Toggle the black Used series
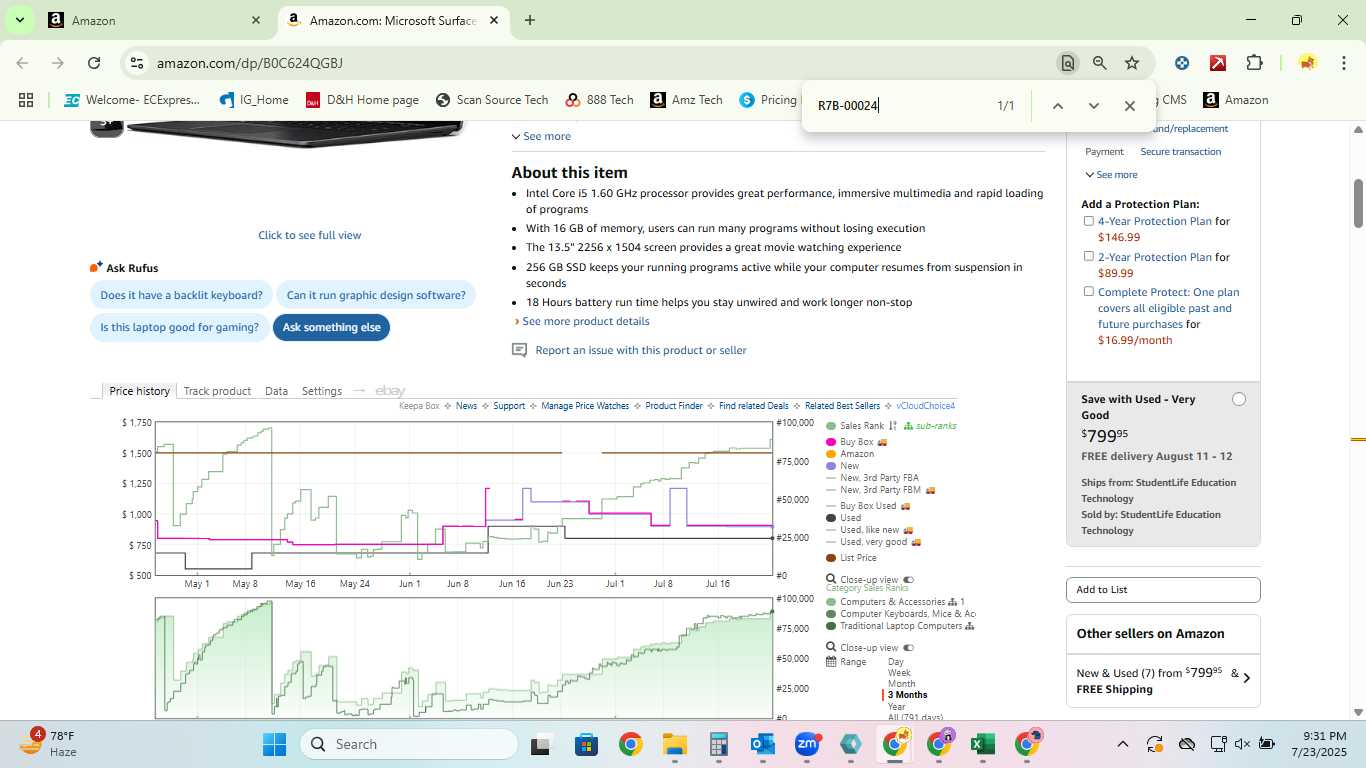 coord(843,518)
